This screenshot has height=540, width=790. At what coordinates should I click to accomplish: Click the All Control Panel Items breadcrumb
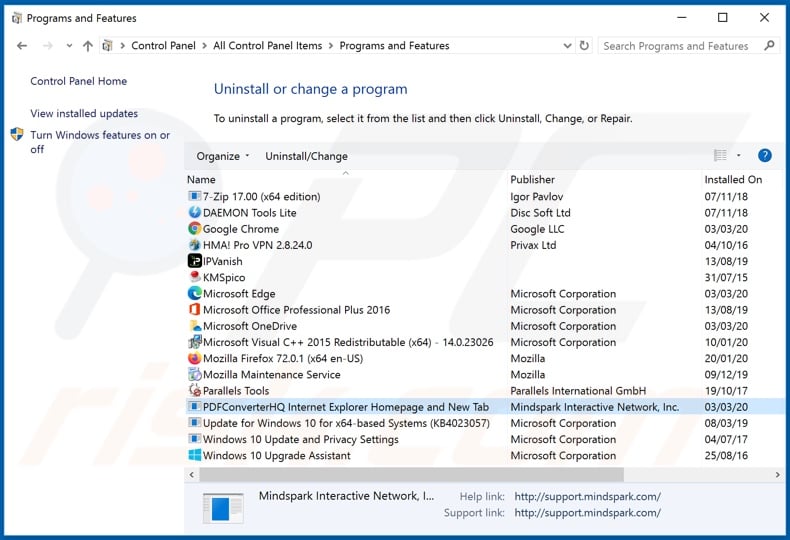268,46
